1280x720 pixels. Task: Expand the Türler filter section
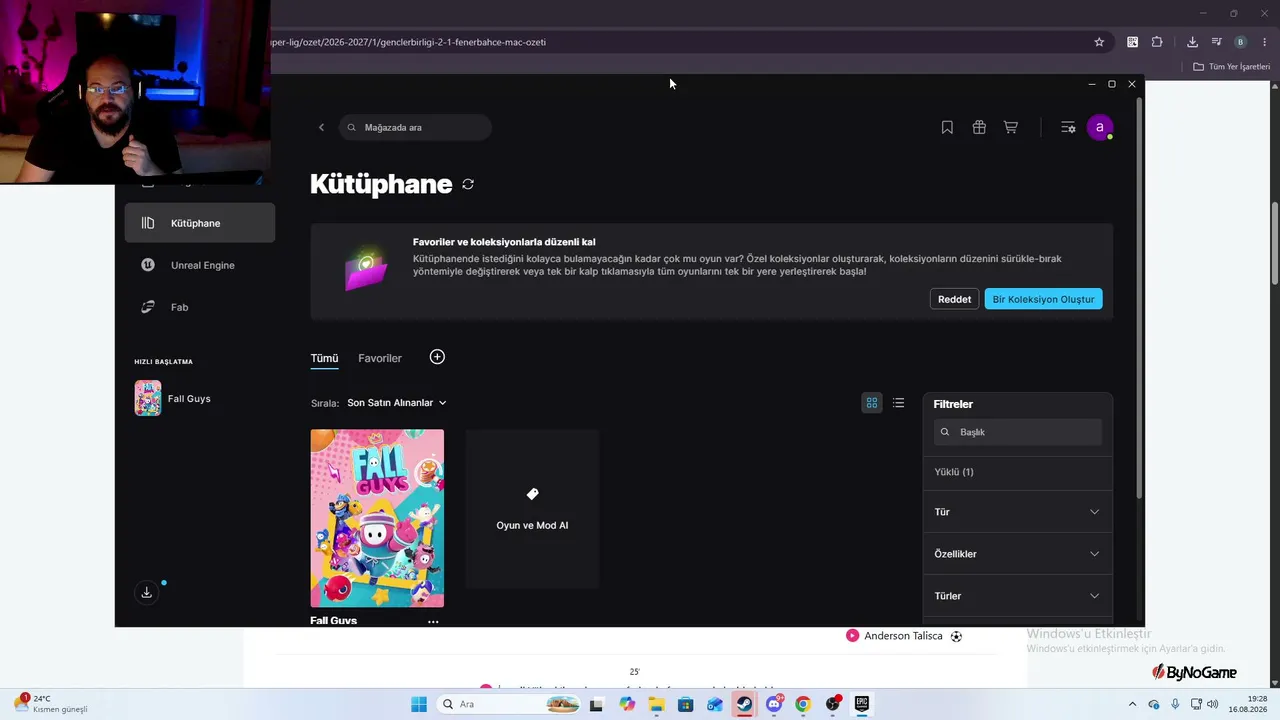tap(1017, 596)
